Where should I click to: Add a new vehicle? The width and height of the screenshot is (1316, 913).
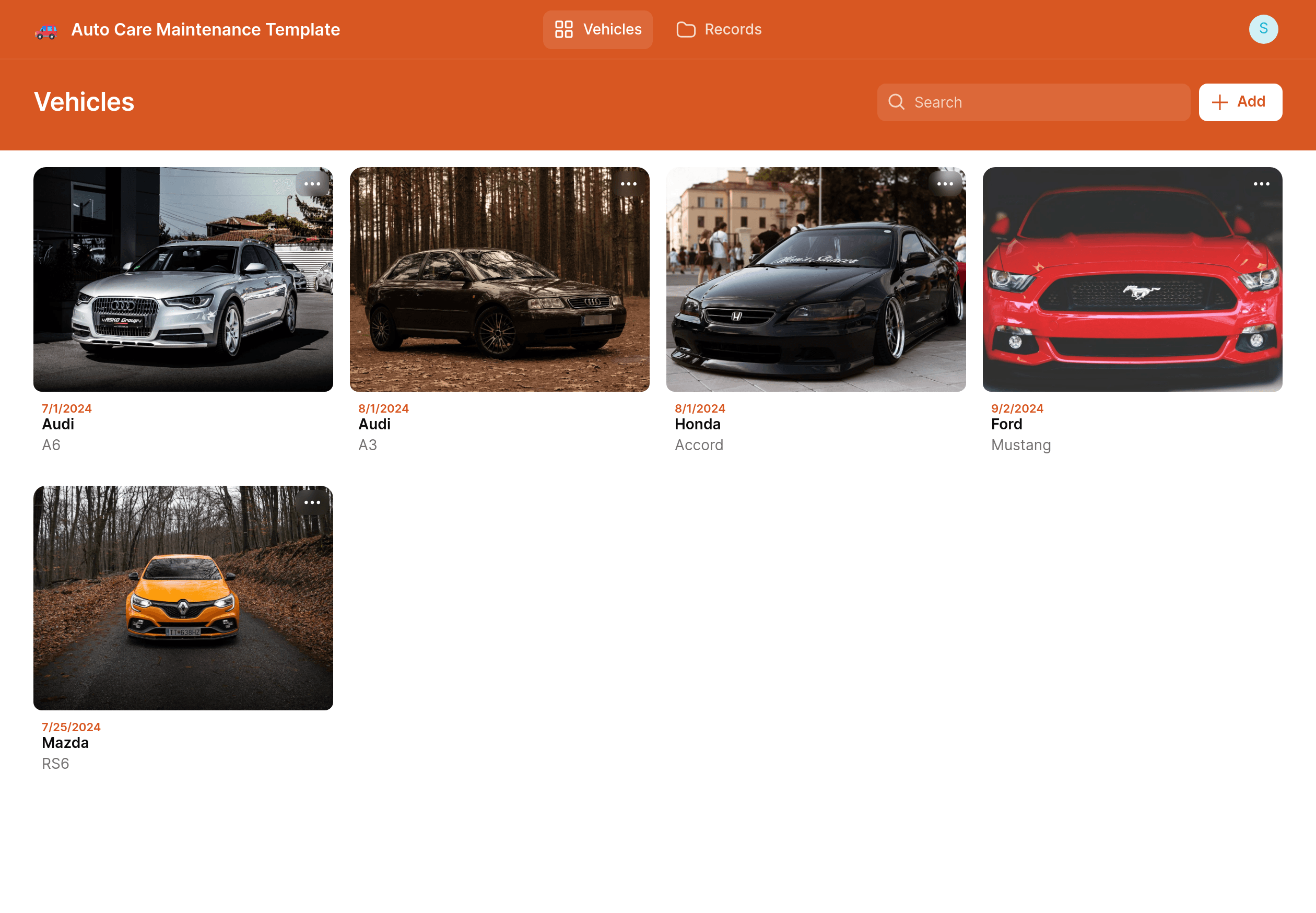click(x=1240, y=102)
